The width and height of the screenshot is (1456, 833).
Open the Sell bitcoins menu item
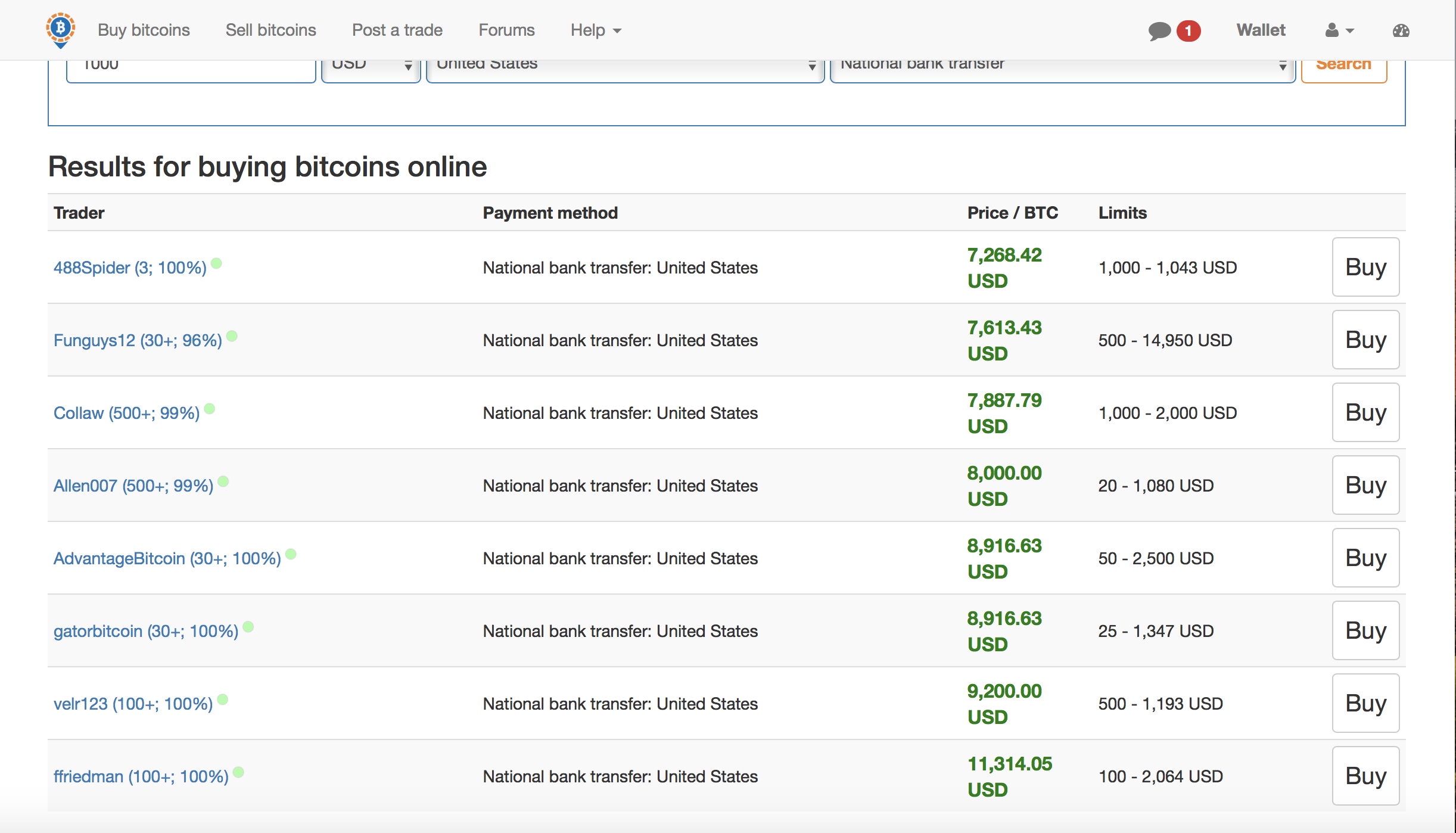point(270,30)
